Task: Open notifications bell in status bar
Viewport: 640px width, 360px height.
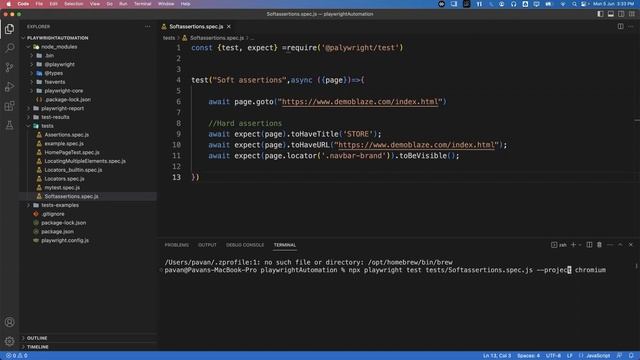Action: [631, 356]
